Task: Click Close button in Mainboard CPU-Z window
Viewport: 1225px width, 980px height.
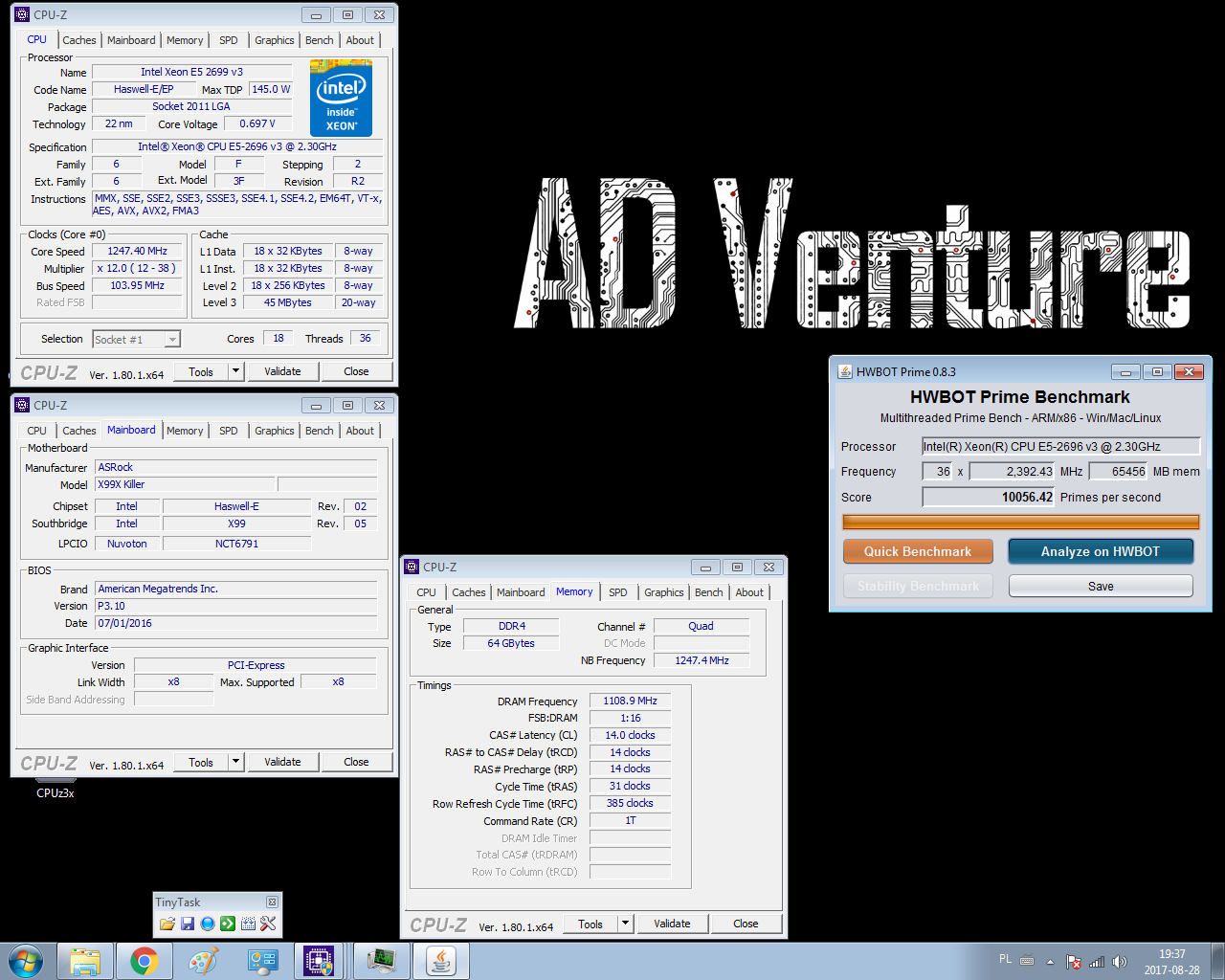Action: (x=356, y=762)
